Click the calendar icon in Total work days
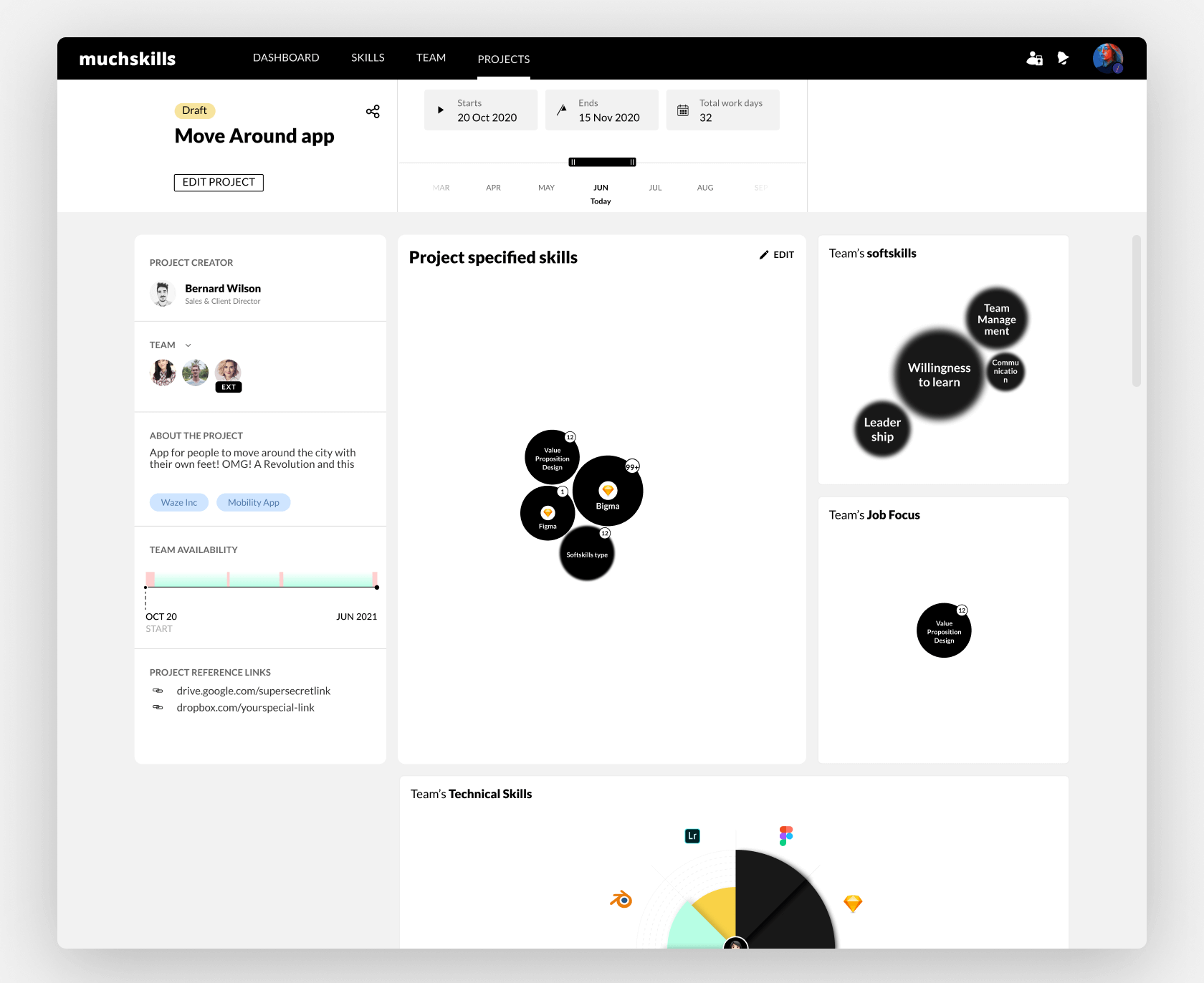 [x=683, y=110]
